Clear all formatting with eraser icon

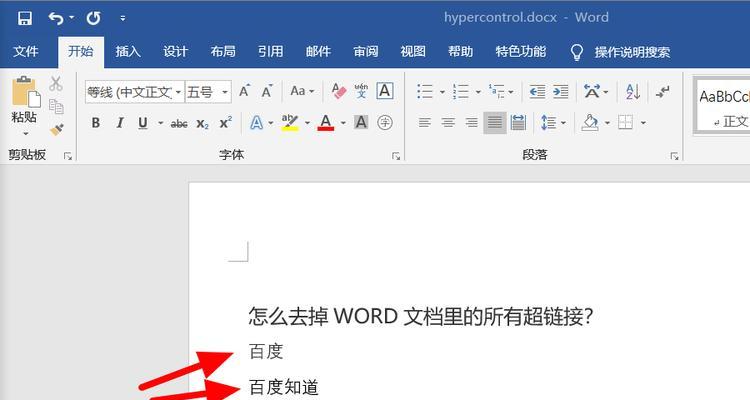click(337, 91)
